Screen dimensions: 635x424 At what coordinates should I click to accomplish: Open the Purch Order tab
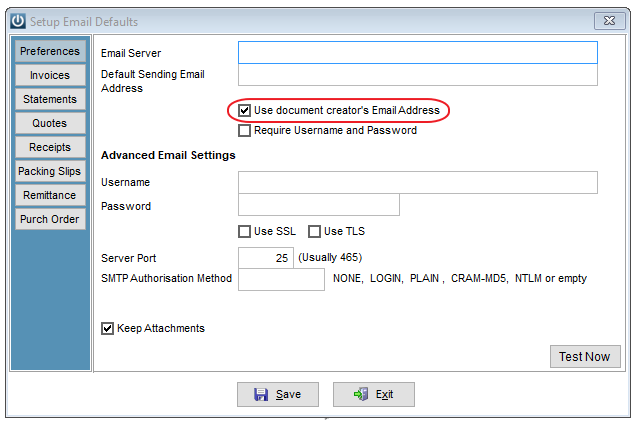pos(50,219)
